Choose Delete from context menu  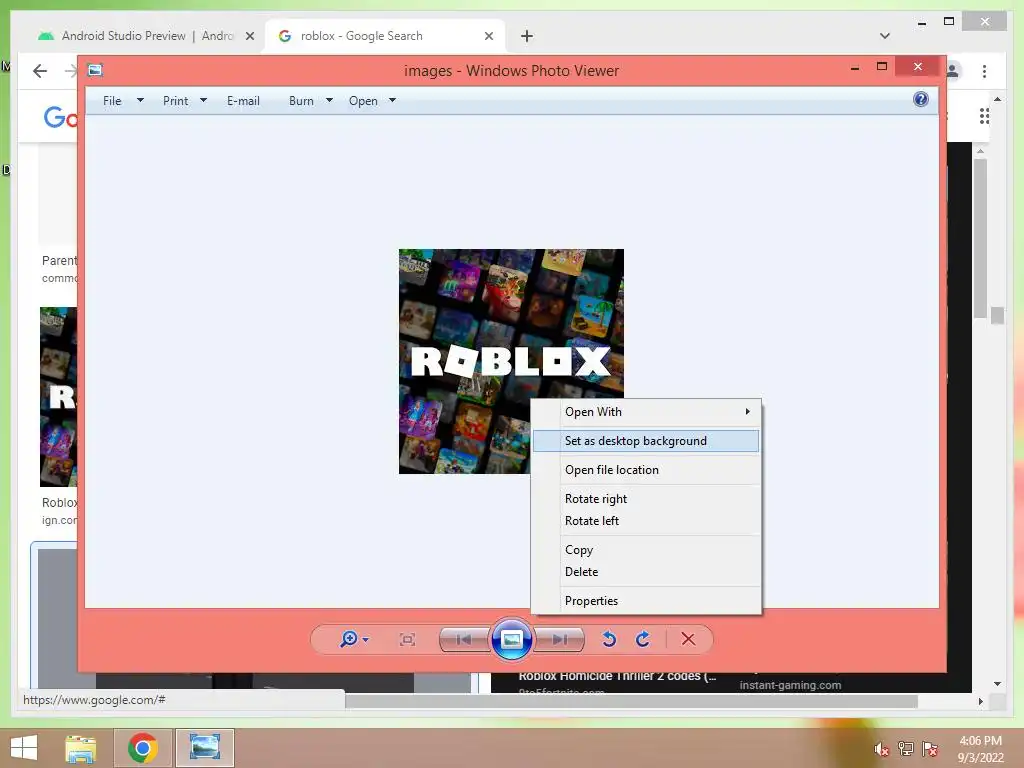(x=646, y=571)
